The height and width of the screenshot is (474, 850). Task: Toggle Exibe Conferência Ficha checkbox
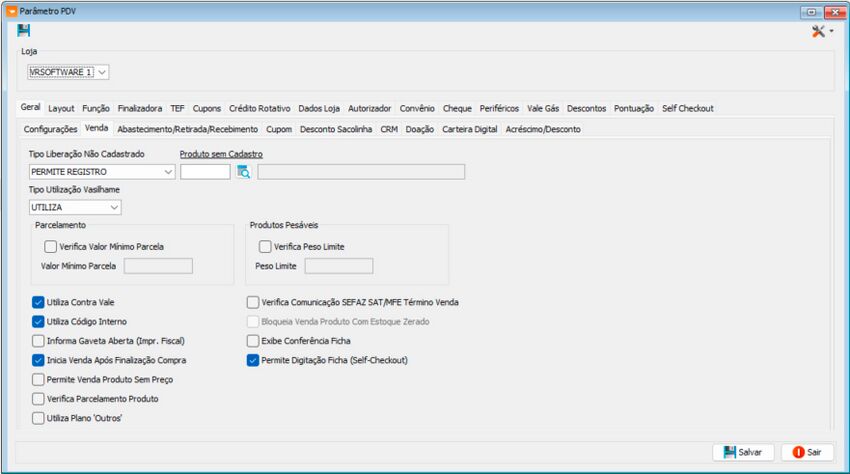(253, 341)
